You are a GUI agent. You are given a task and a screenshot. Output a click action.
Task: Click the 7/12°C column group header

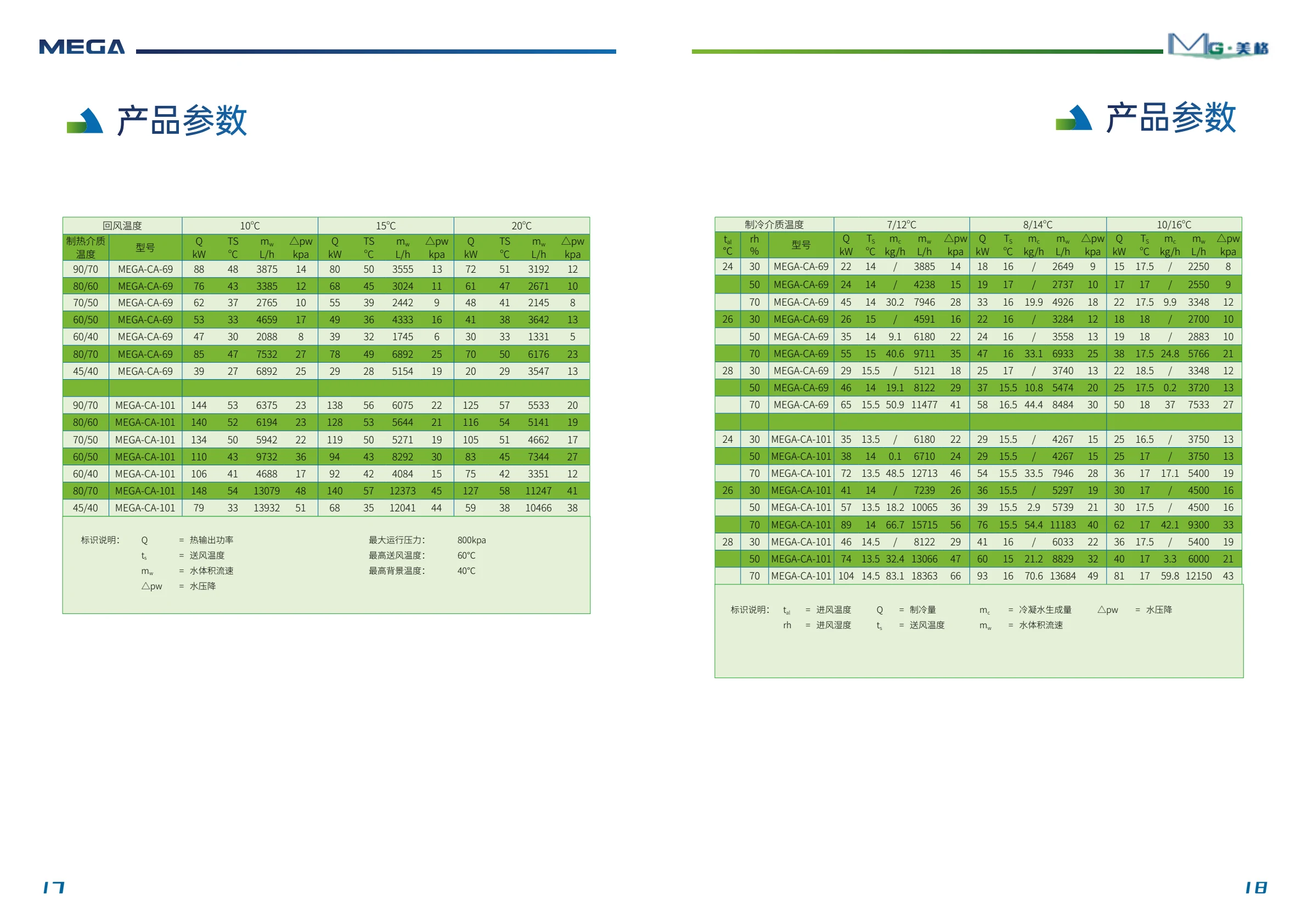[x=902, y=224]
